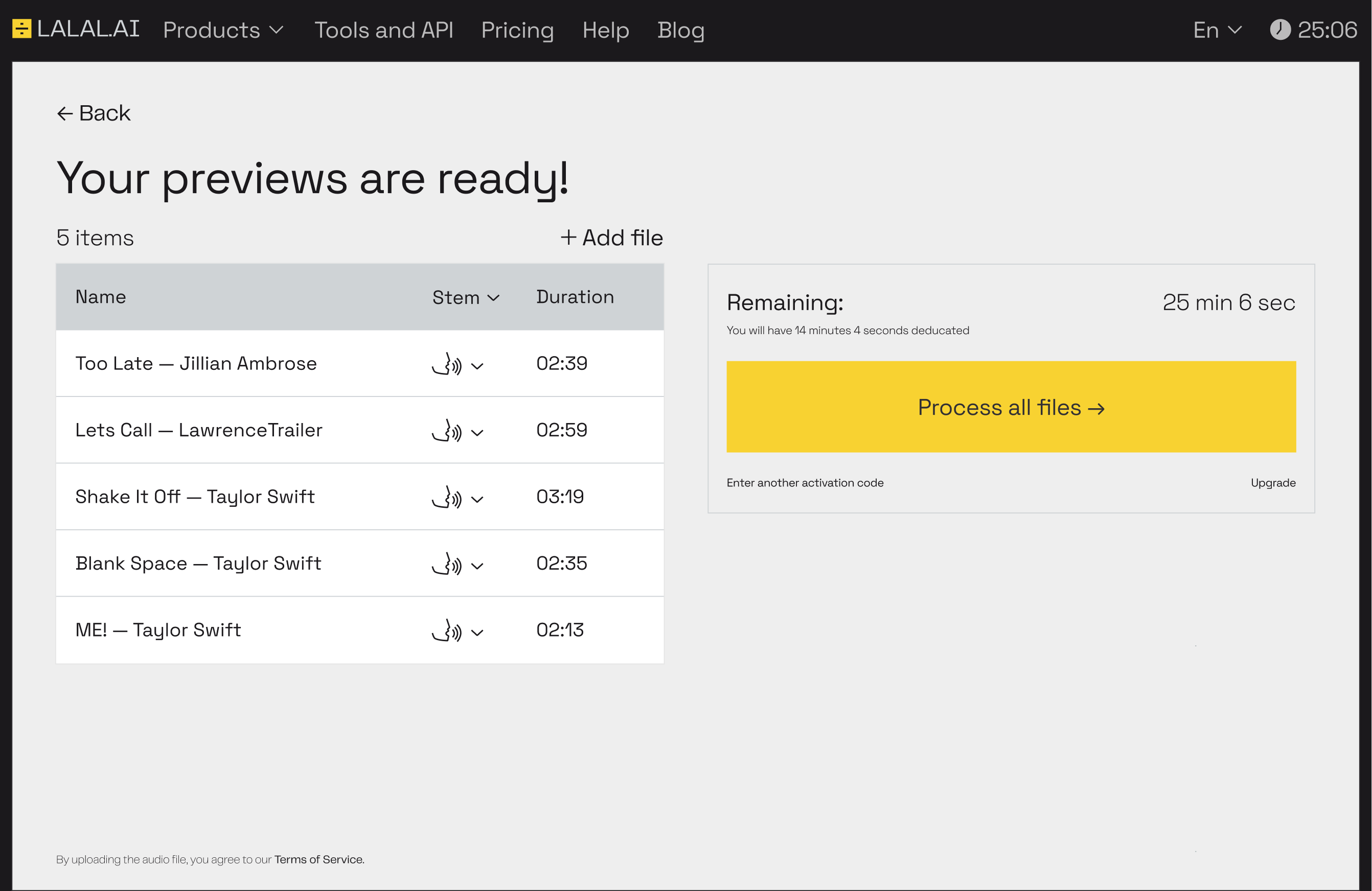The height and width of the screenshot is (891, 1372).
Task: Expand the stem chevron for Lets Call row
Action: pyautogui.click(x=477, y=433)
